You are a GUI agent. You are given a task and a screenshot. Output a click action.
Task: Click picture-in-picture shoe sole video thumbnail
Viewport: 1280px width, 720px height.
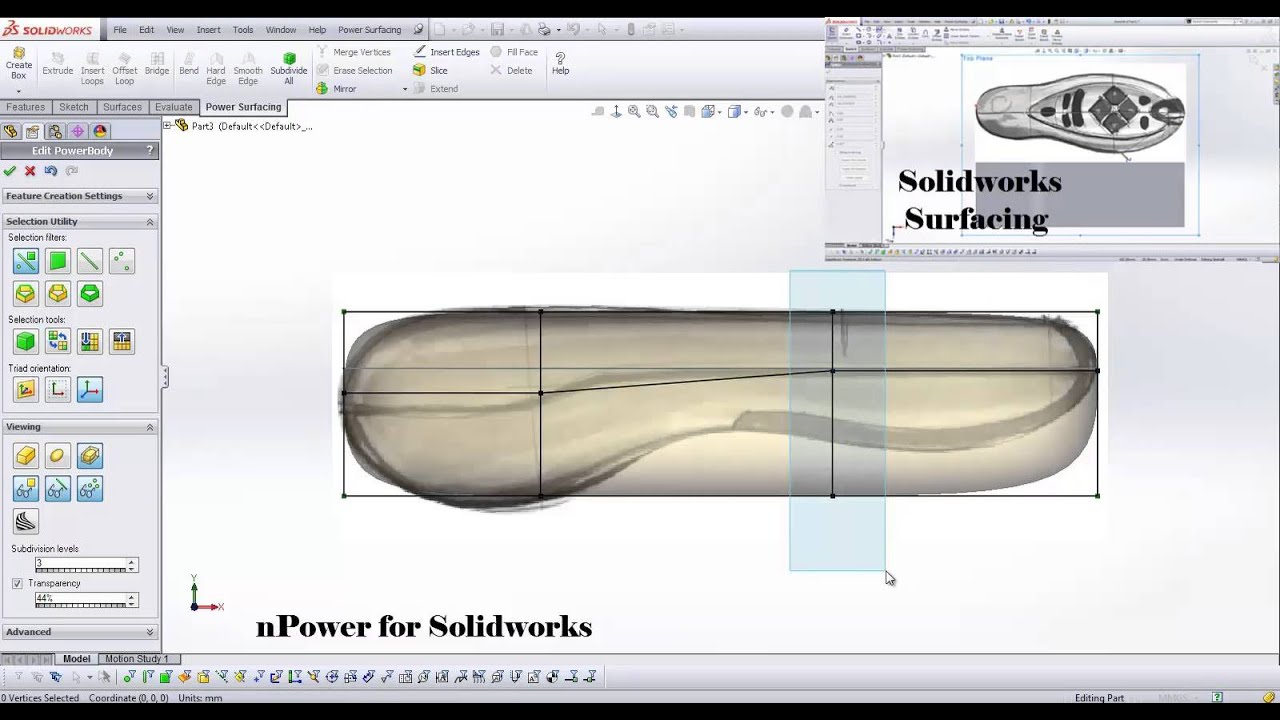click(x=1052, y=139)
